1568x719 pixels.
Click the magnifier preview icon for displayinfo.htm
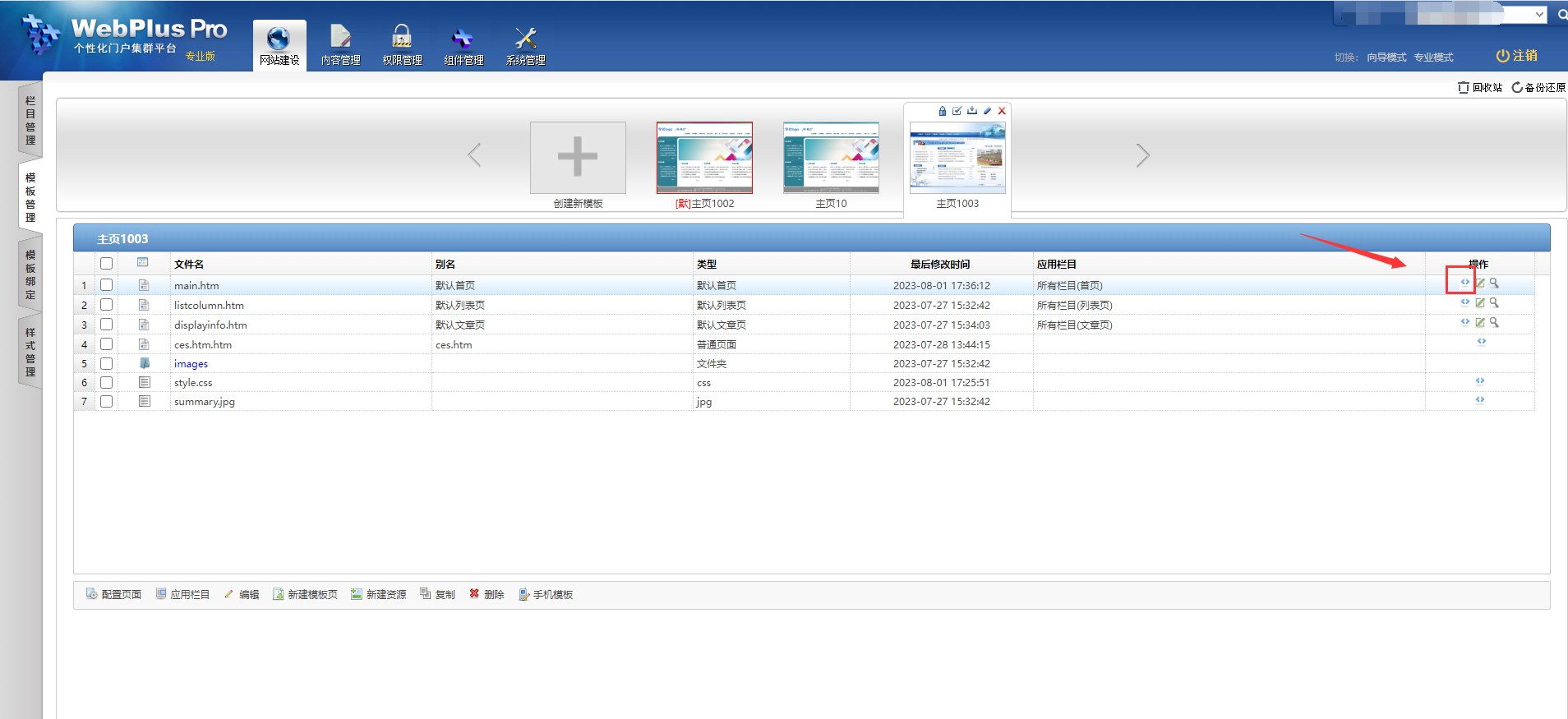click(x=1494, y=323)
